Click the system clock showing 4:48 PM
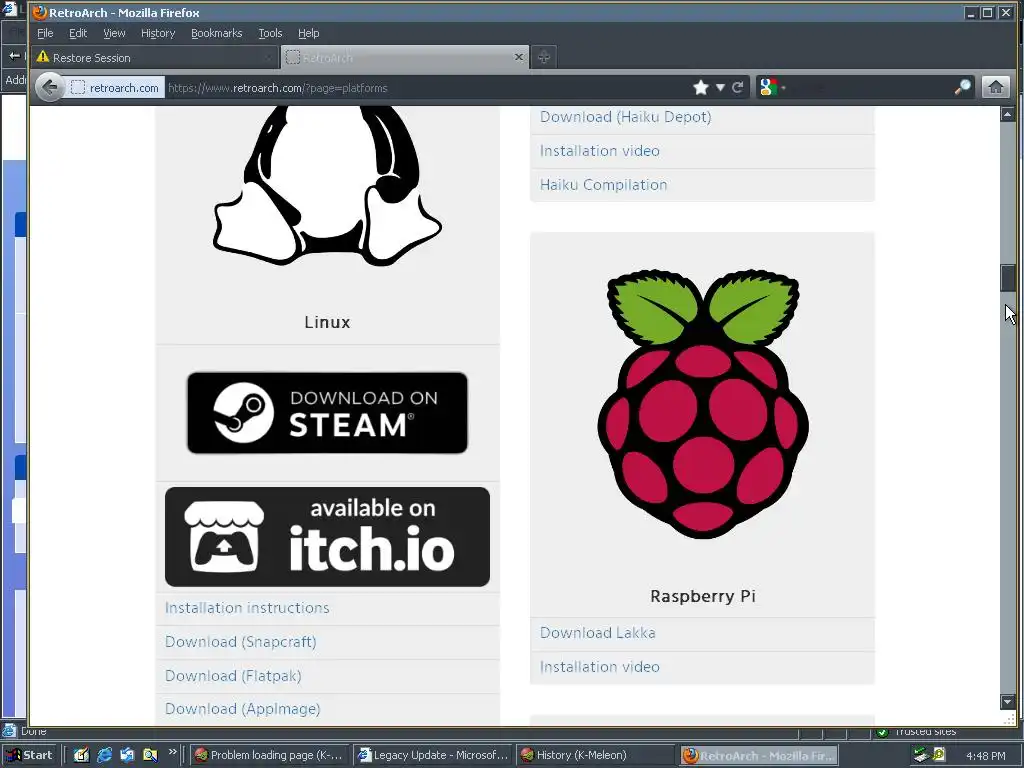The width and height of the screenshot is (1024, 768). [x=985, y=756]
